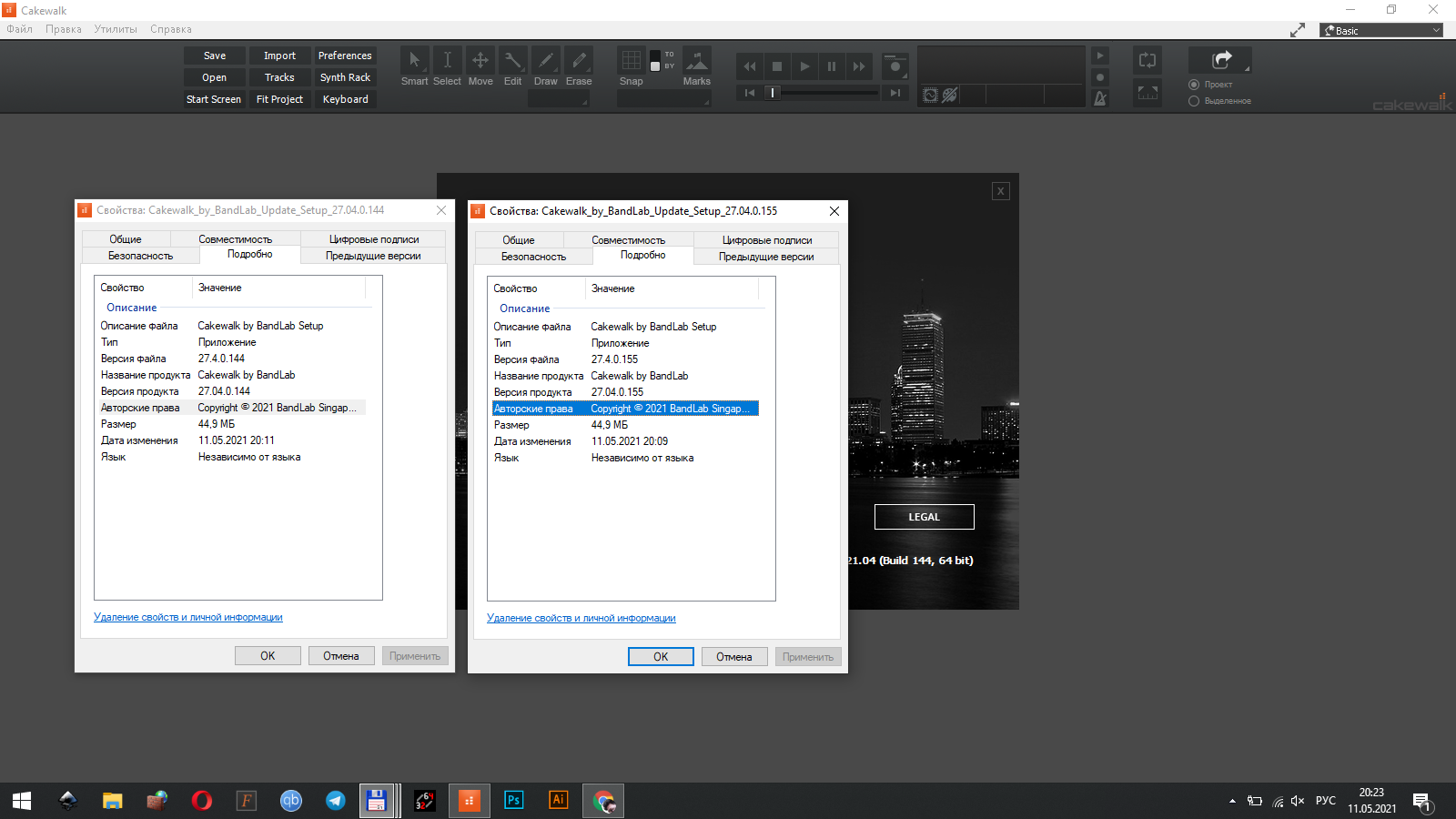Viewport: 1456px width, 819px height.
Task: Open the Windows Start menu
Action: pyautogui.click(x=22, y=801)
